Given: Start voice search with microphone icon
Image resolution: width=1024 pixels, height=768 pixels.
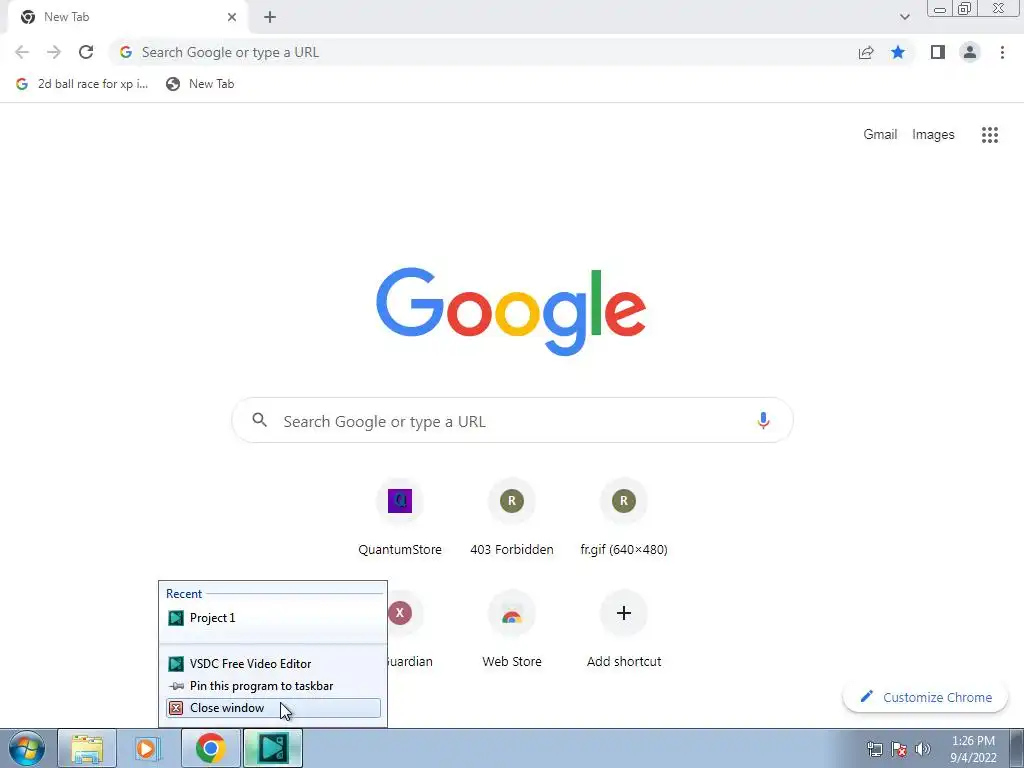Looking at the screenshot, I should 763,421.
